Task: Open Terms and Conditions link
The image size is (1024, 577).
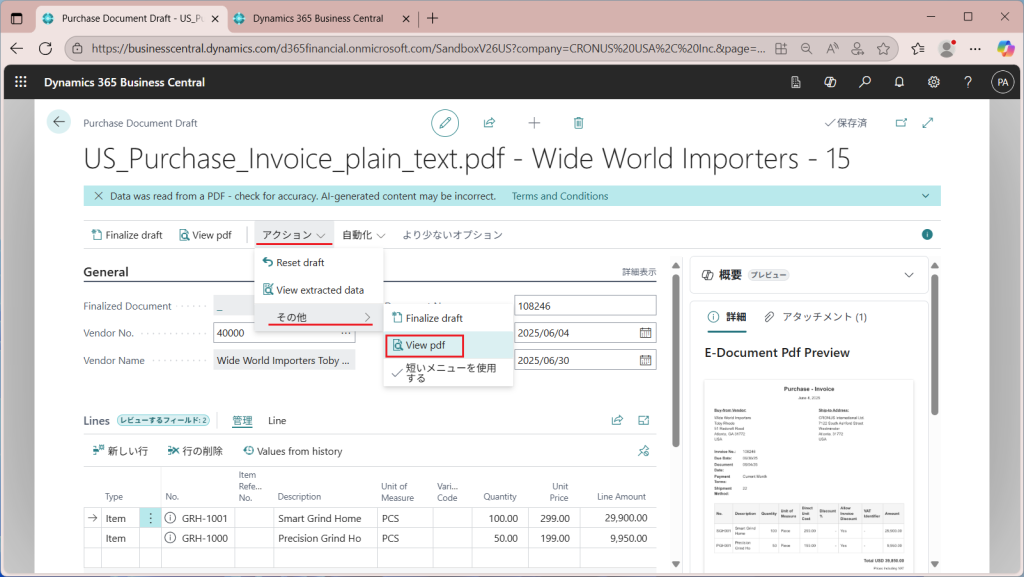Action: [x=560, y=196]
